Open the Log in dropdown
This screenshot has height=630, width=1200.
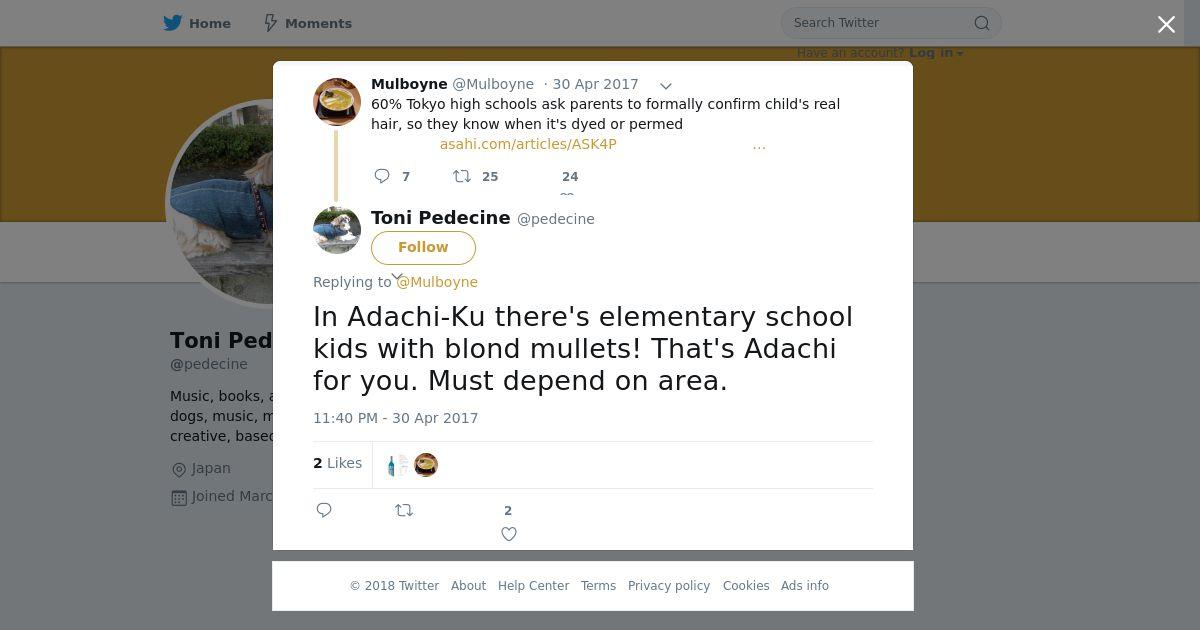[x=936, y=53]
